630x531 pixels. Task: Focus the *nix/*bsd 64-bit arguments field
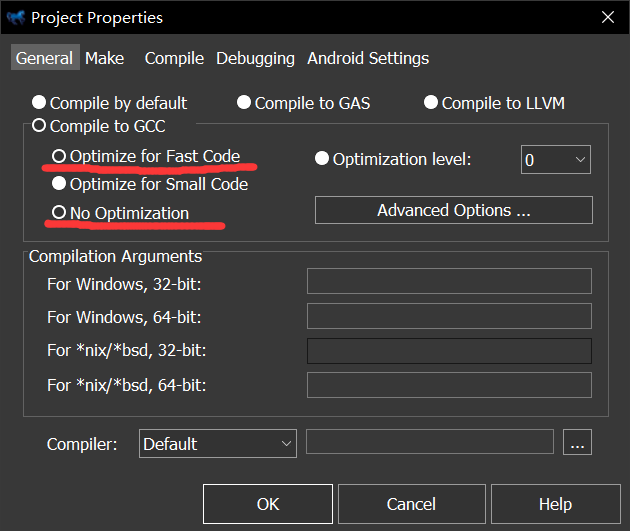(449, 385)
